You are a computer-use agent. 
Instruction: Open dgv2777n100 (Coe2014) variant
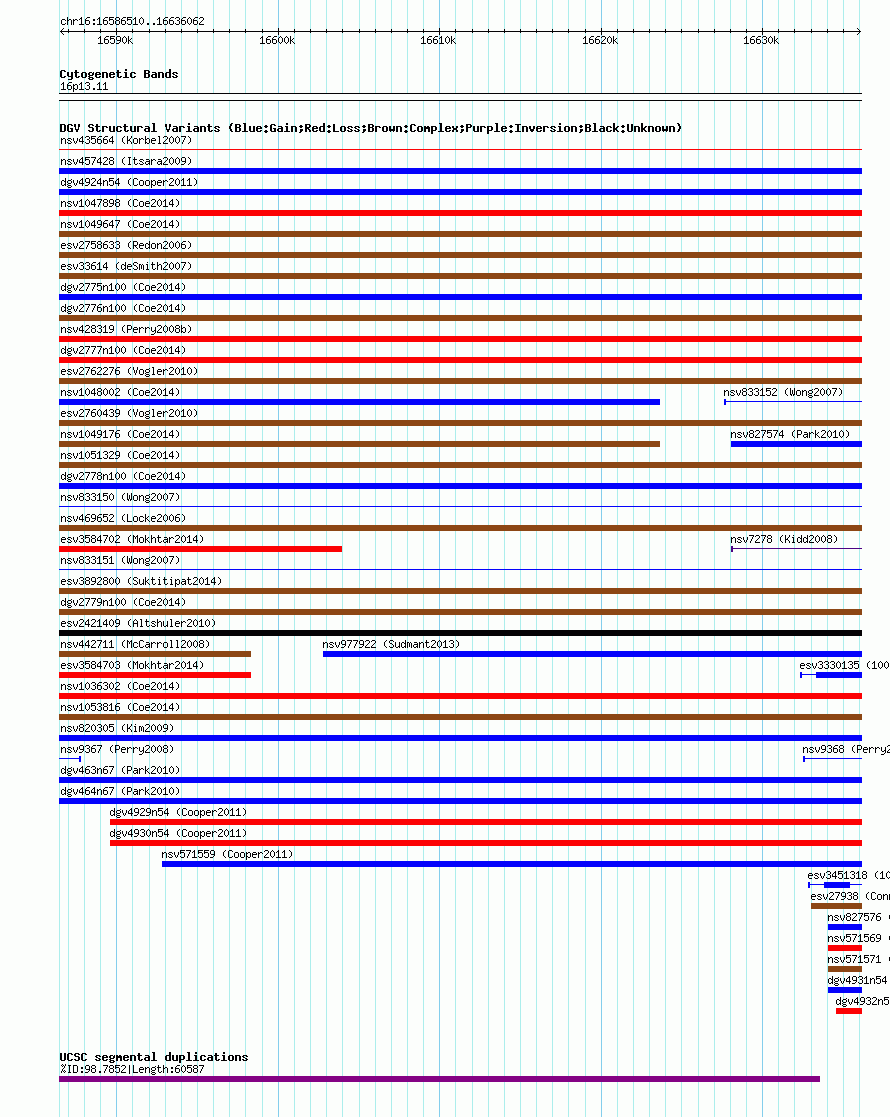click(x=123, y=350)
